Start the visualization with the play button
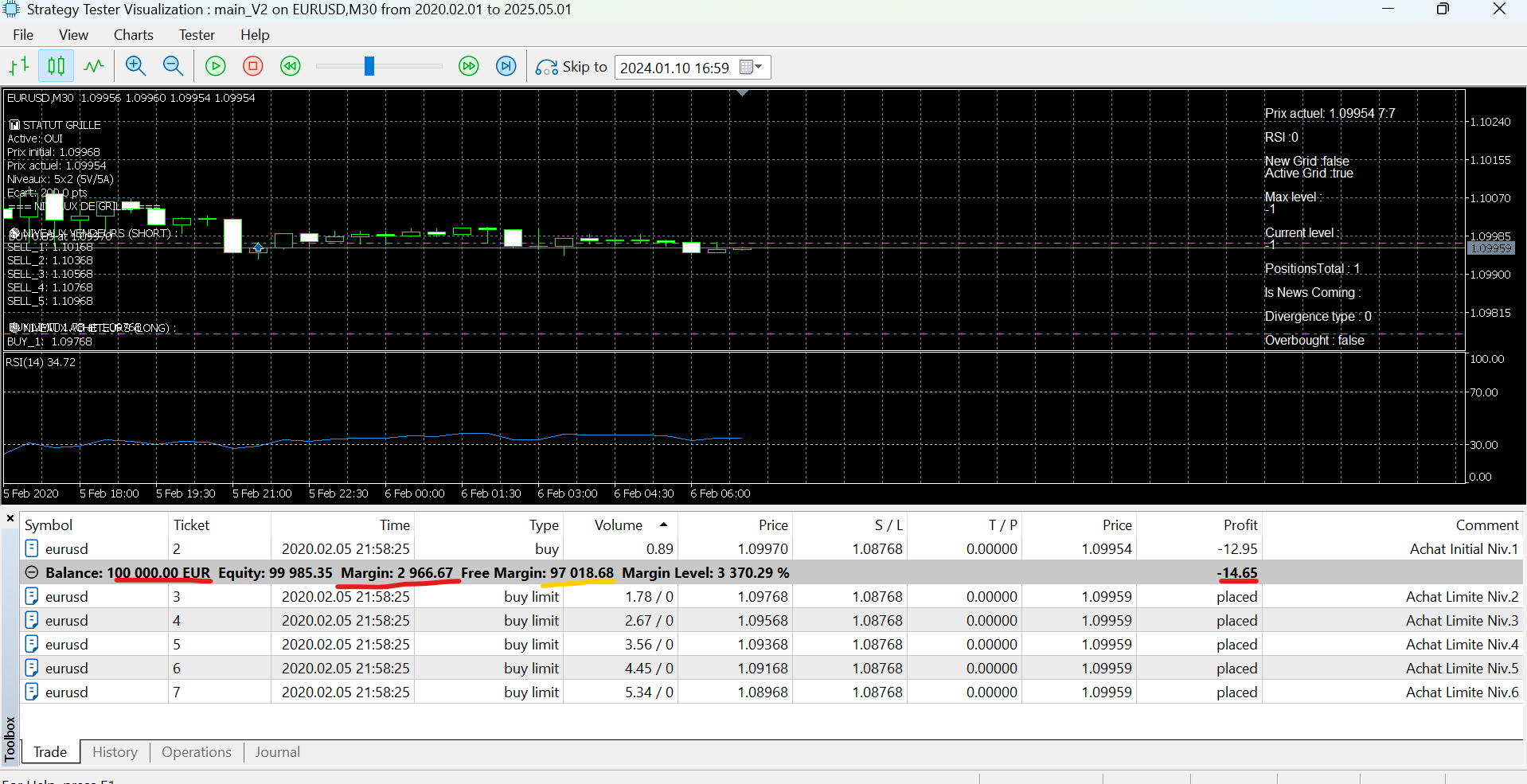The image size is (1527, 784). 216,66
